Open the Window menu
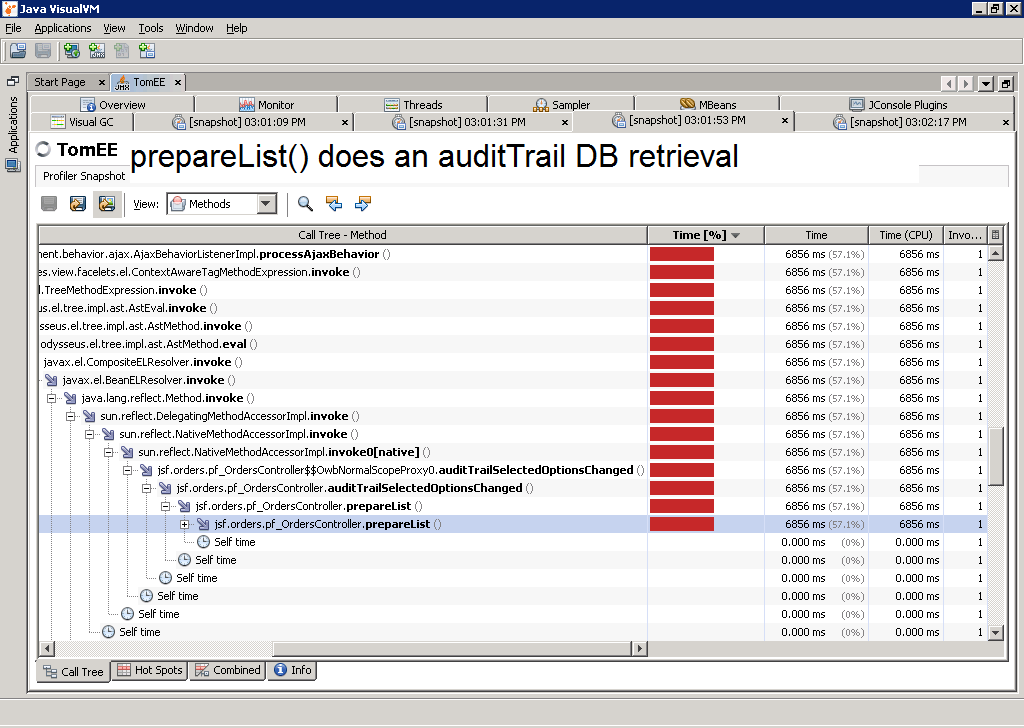The height and width of the screenshot is (728, 1024). (195, 28)
